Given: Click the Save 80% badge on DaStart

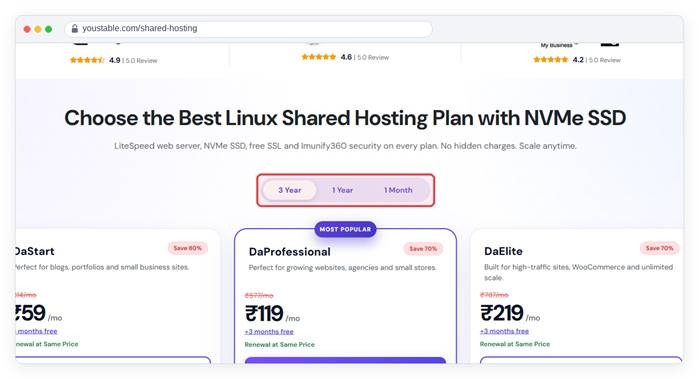Looking at the screenshot, I should 188,248.
